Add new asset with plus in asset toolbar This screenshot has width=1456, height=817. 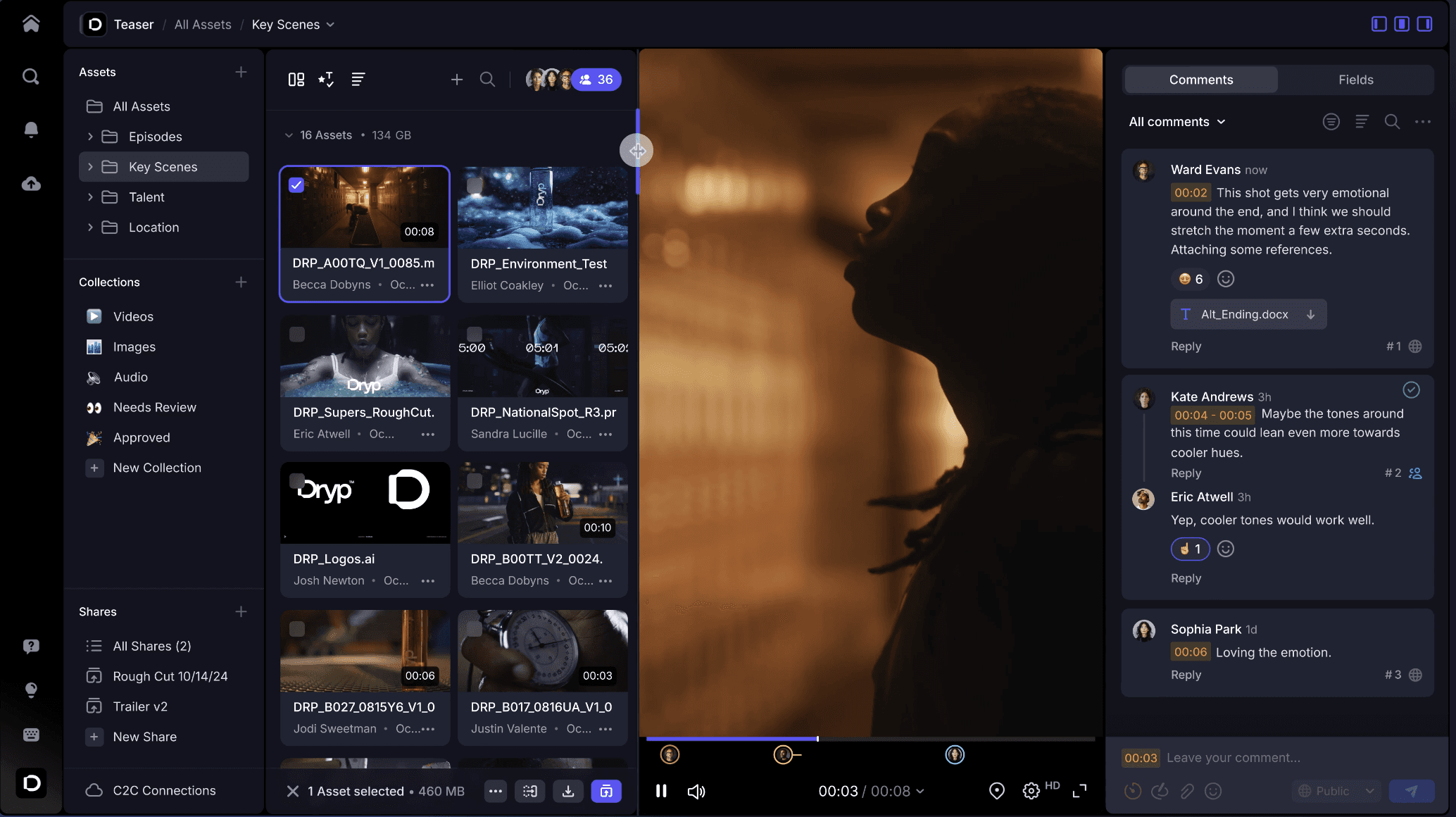pyautogui.click(x=457, y=80)
